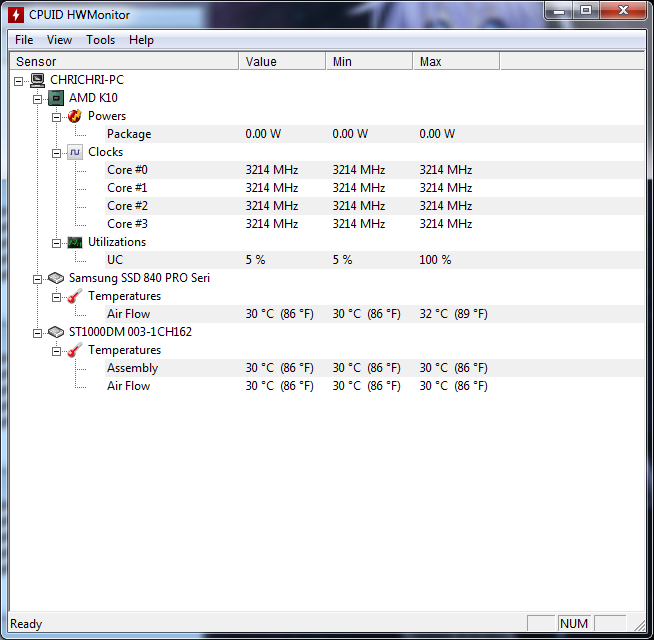This screenshot has height=640, width=654.
Task: Select the Core #0 clock row
Action: click(374, 170)
